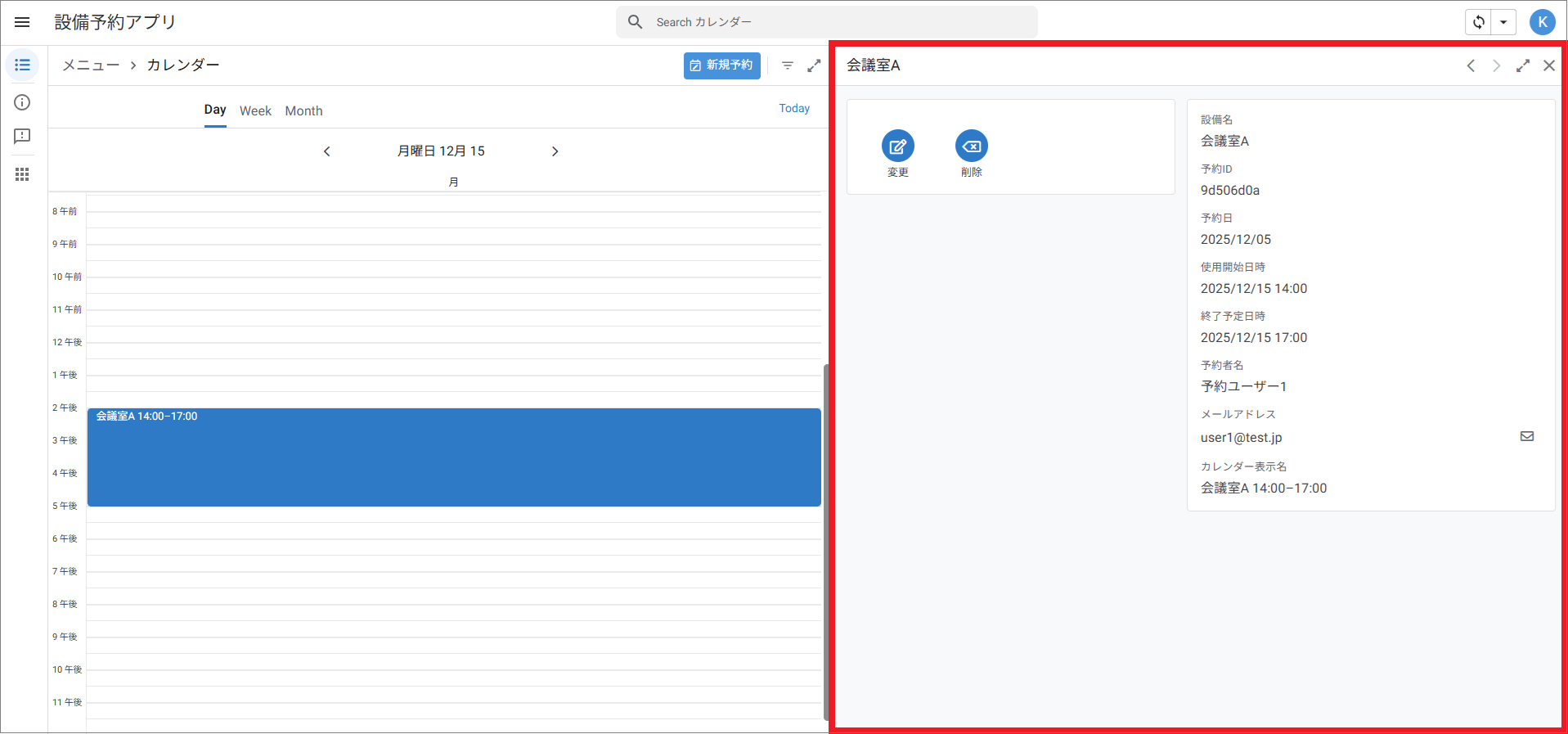This screenshot has height=734, width=1568.
Task: Switch to the Week tab
Action: point(255,110)
